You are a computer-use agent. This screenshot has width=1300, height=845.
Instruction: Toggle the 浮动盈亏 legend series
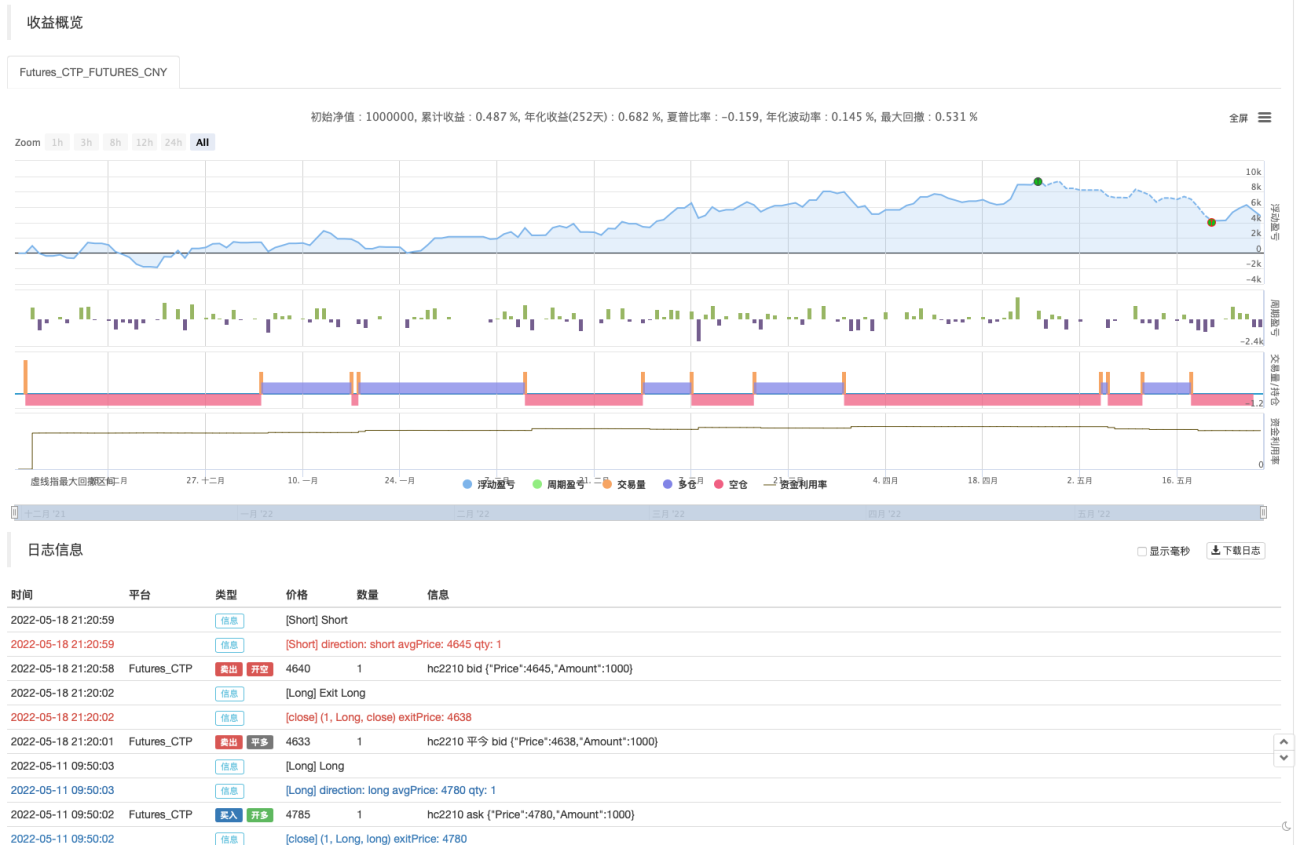pyautogui.click(x=490, y=484)
